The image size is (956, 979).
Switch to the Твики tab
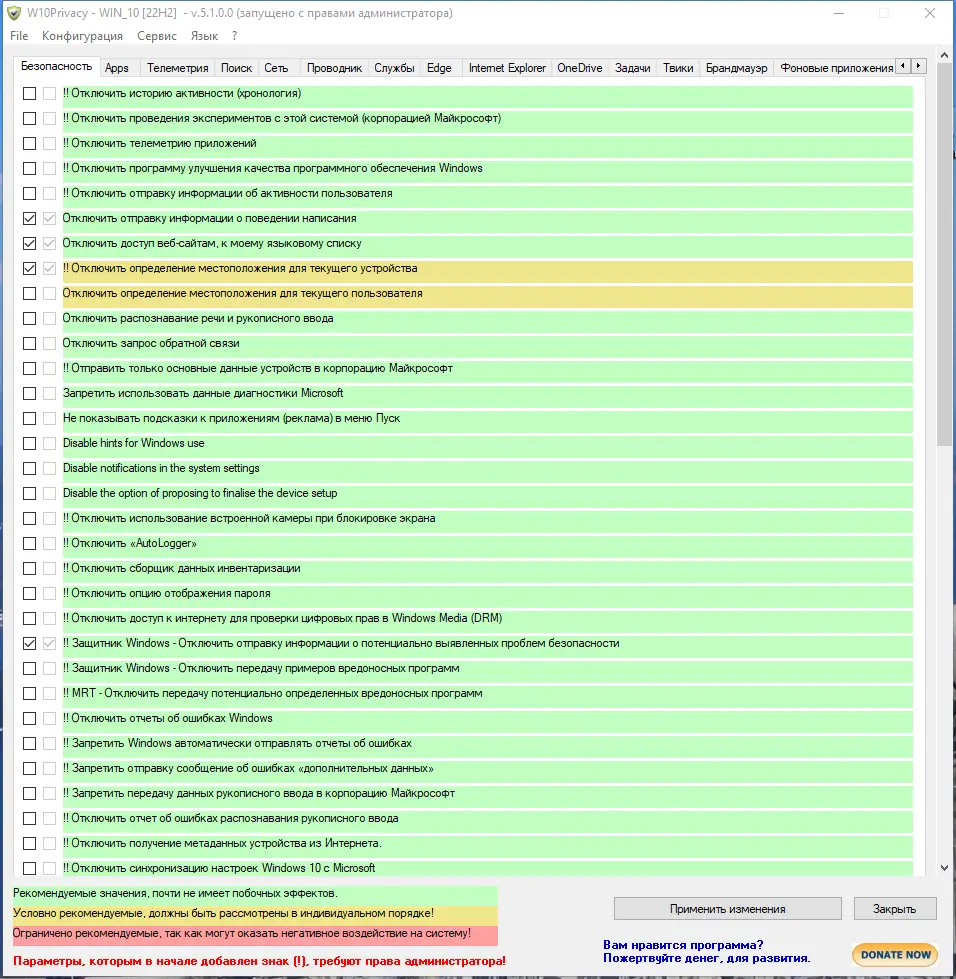pyautogui.click(x=678, y=68)
